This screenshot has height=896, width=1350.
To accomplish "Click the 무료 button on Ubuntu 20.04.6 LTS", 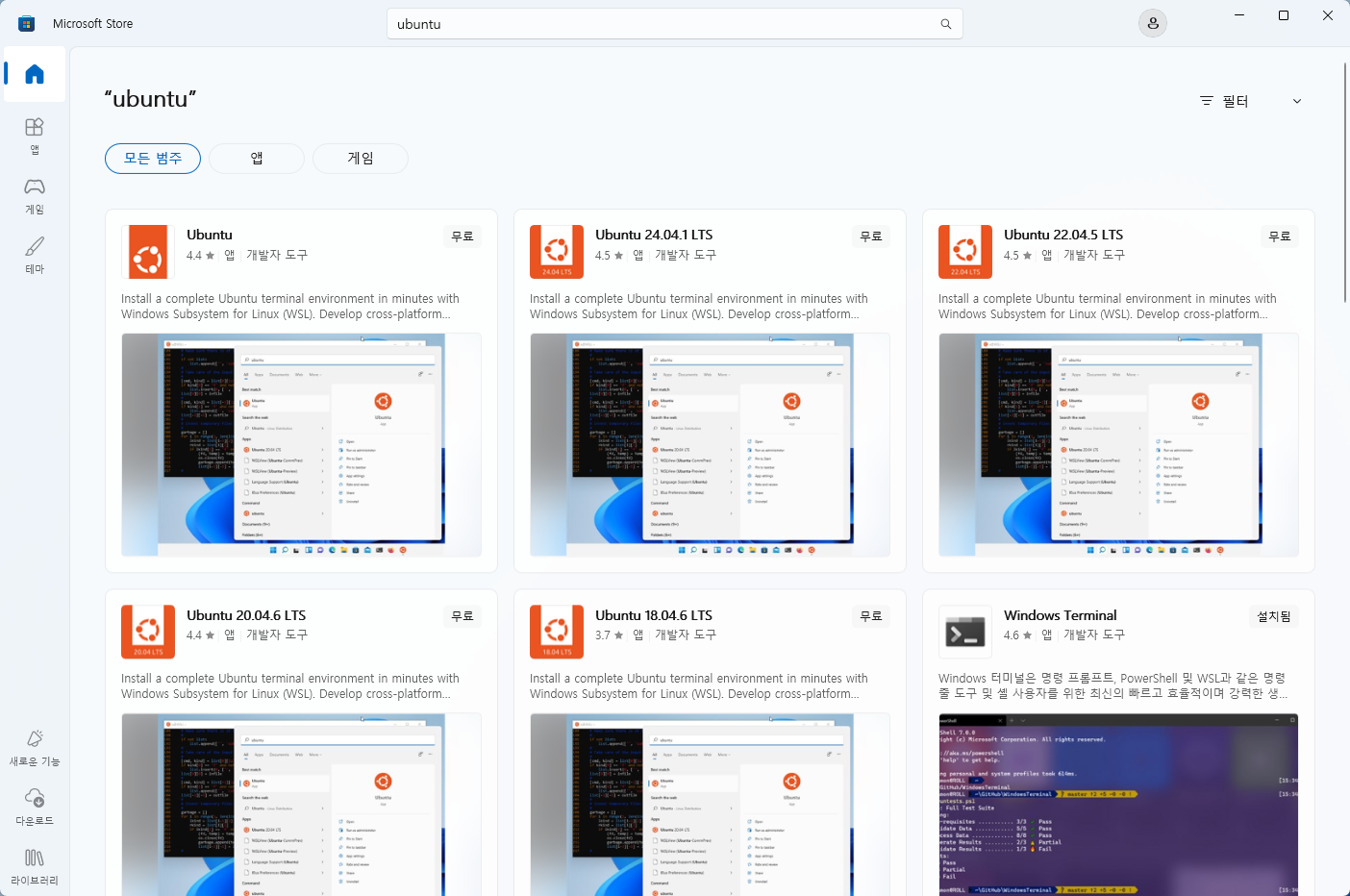I will click(462, 616).
